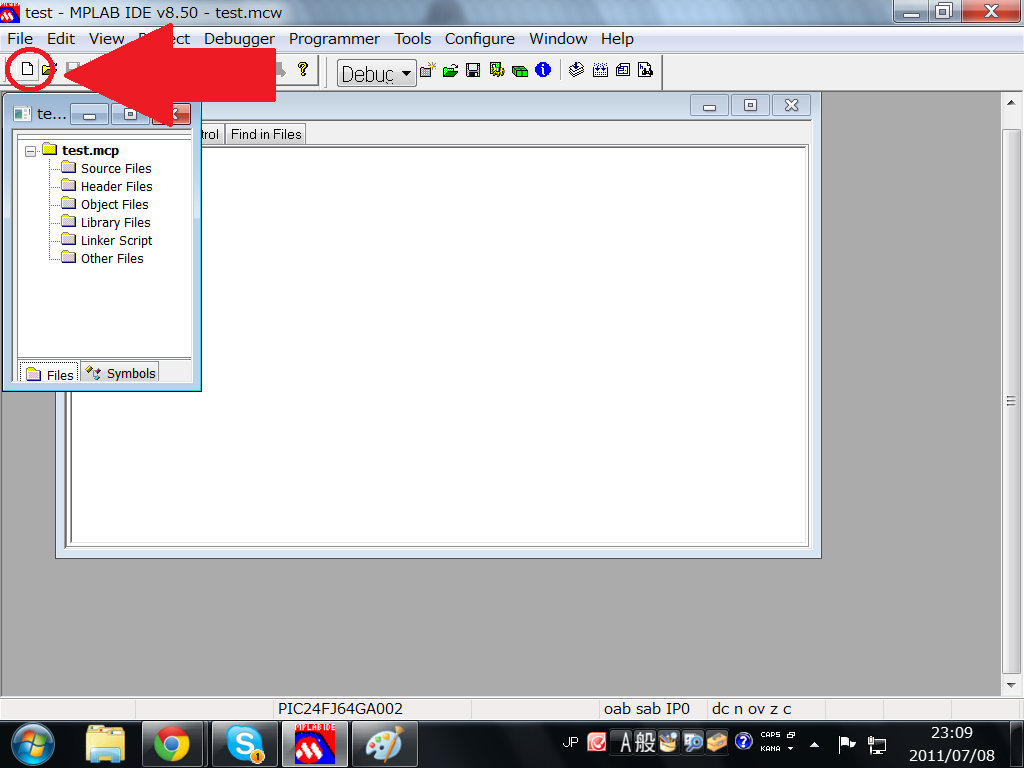Click the scroll down arrow of workspace scrollbar
Screen dimensions: 1024x768
tap(1011, 685)
